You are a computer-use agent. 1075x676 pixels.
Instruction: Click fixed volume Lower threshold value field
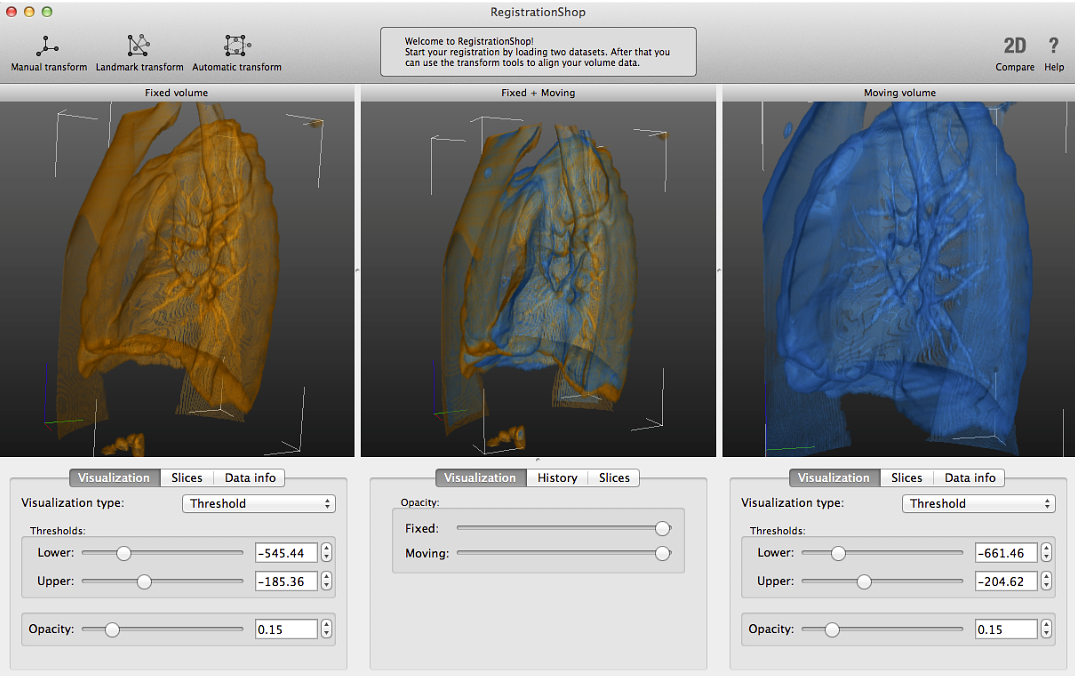(x=286, y=553)
